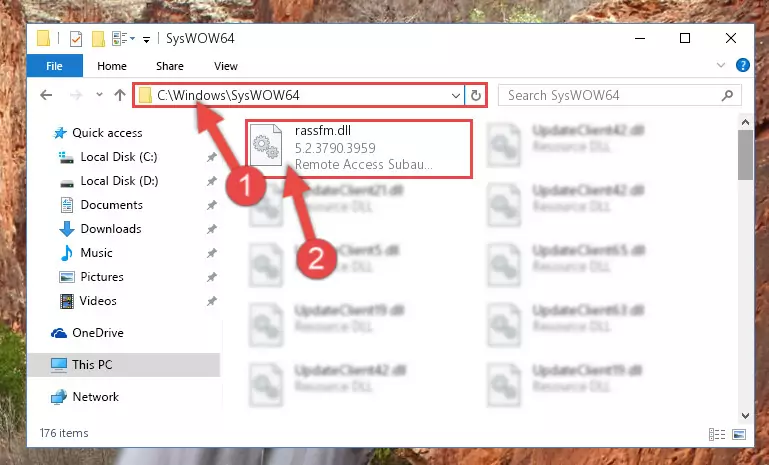
Task: Click the vertical scrollbar thumb
Action: pos(745,155)
